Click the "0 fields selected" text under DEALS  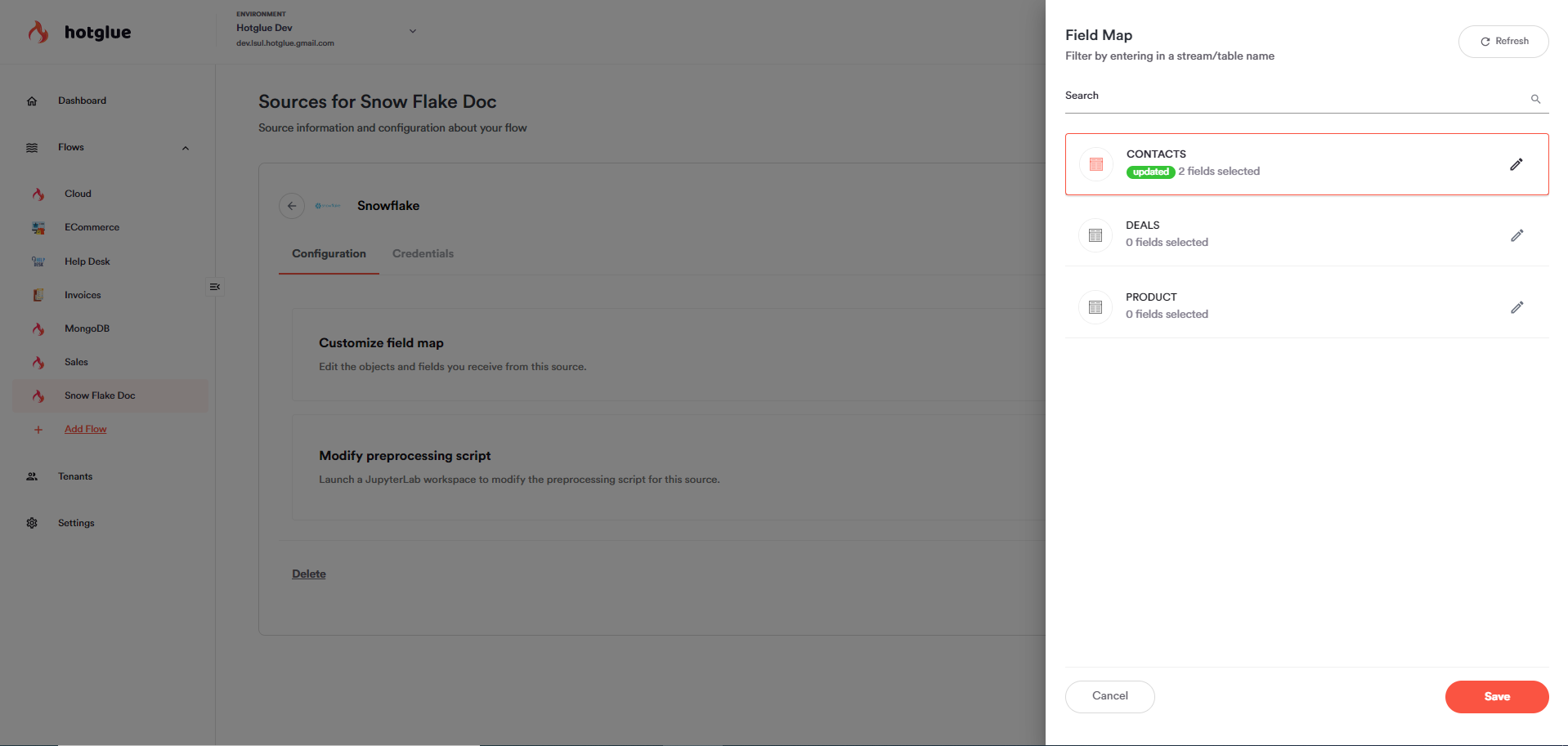point(1167,242)
